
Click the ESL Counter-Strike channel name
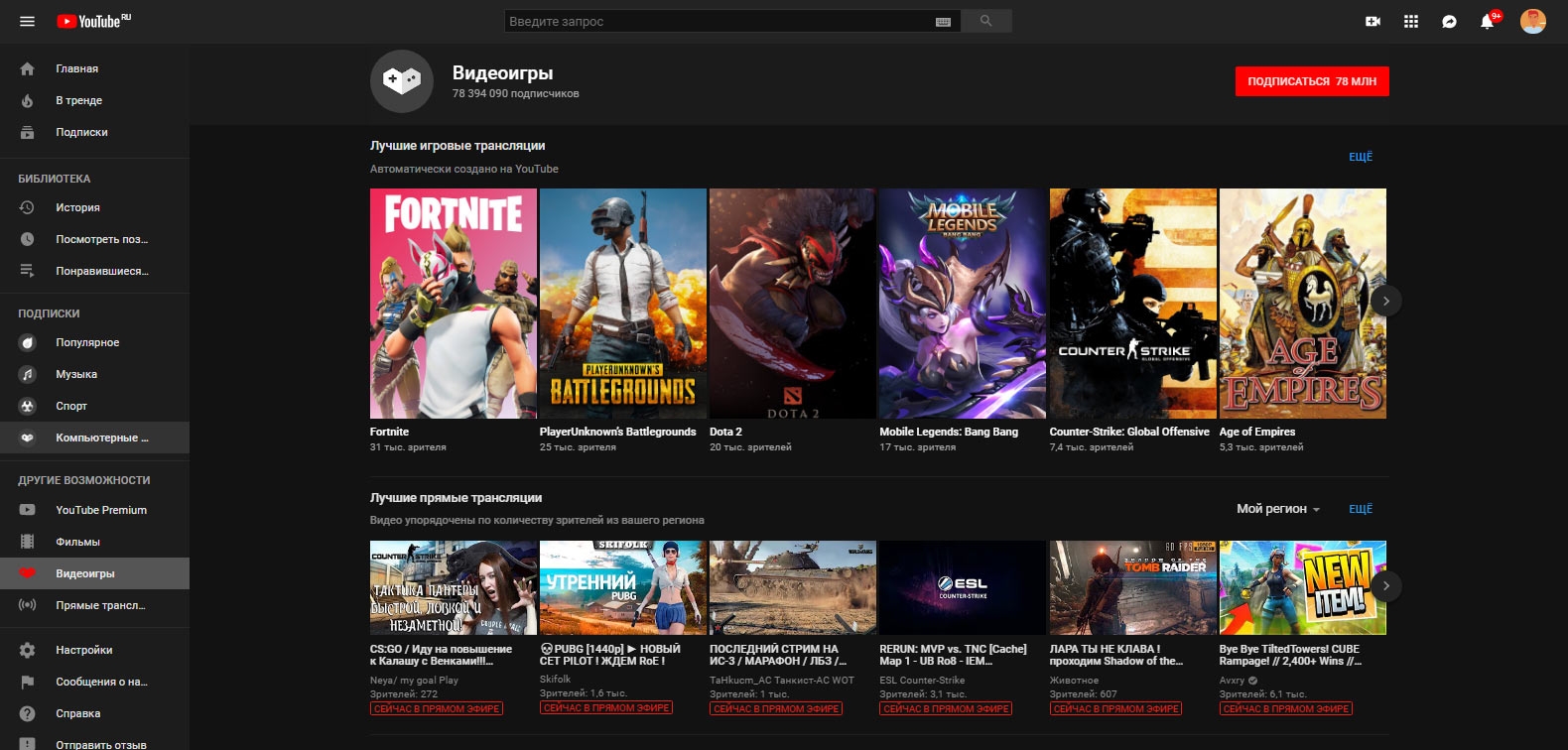[922, 681]
